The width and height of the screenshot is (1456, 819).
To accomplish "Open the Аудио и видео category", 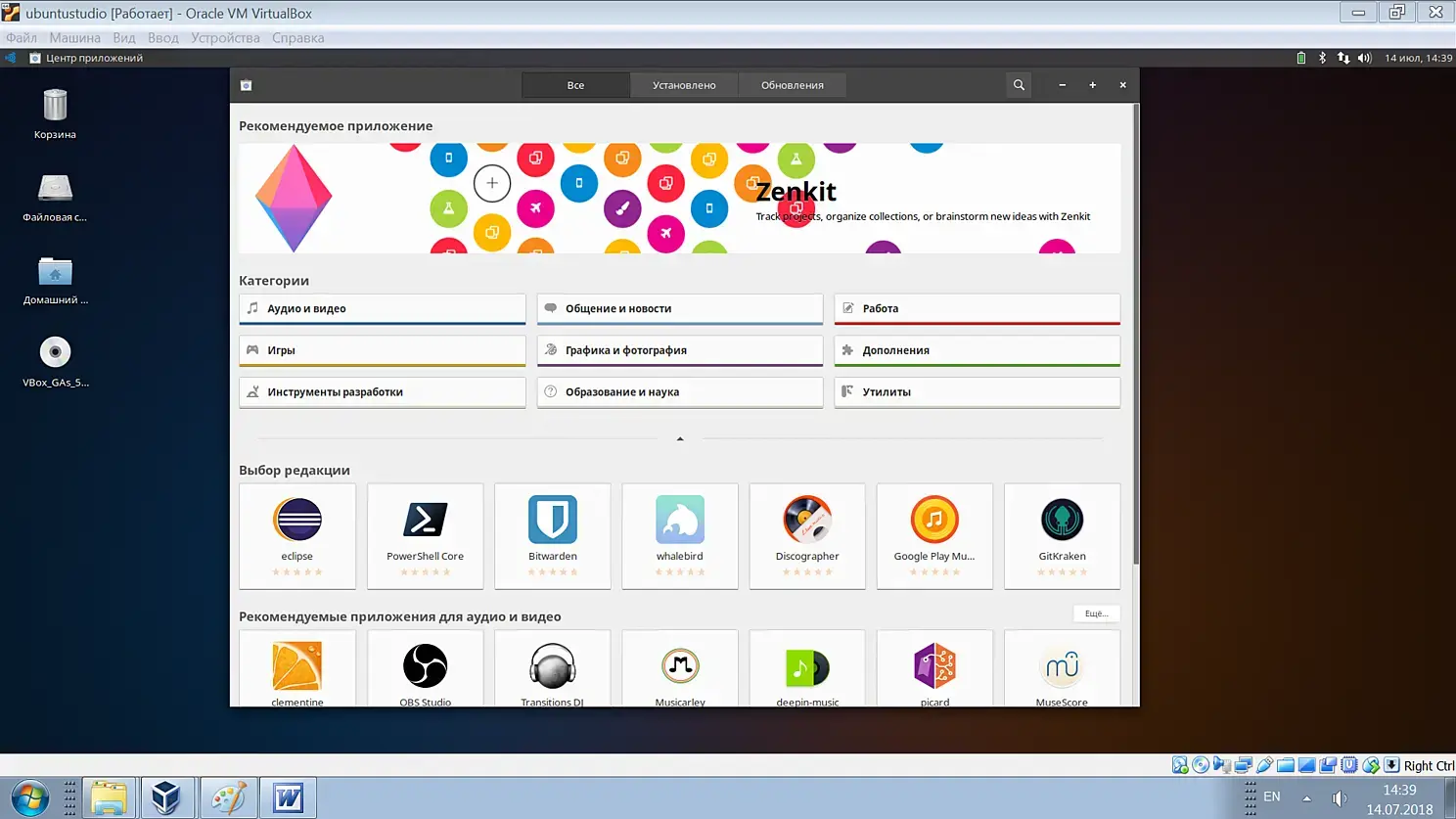I will [383, 309].
